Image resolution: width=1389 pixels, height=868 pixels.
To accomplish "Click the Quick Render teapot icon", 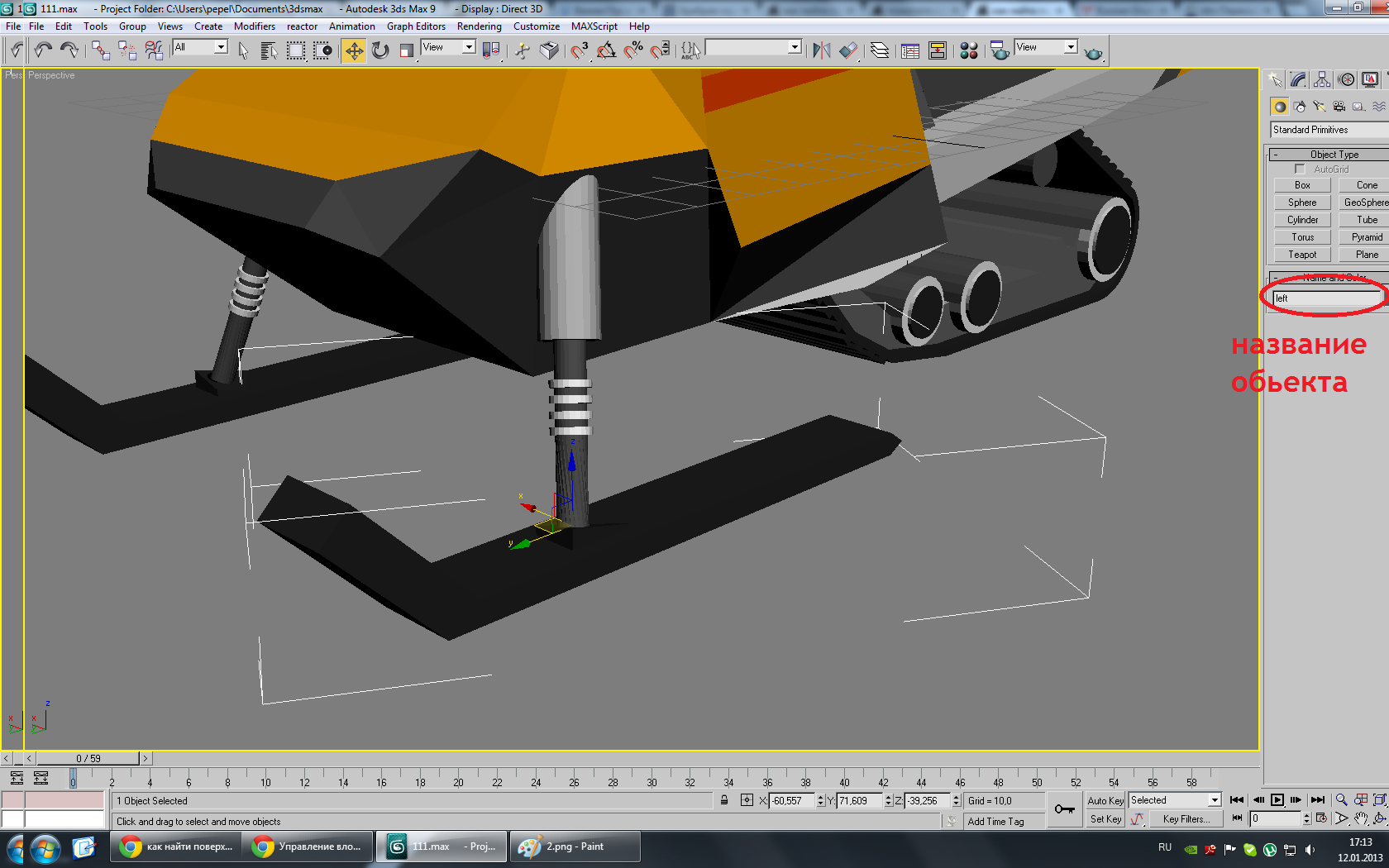I will (x=1093, y=53).
